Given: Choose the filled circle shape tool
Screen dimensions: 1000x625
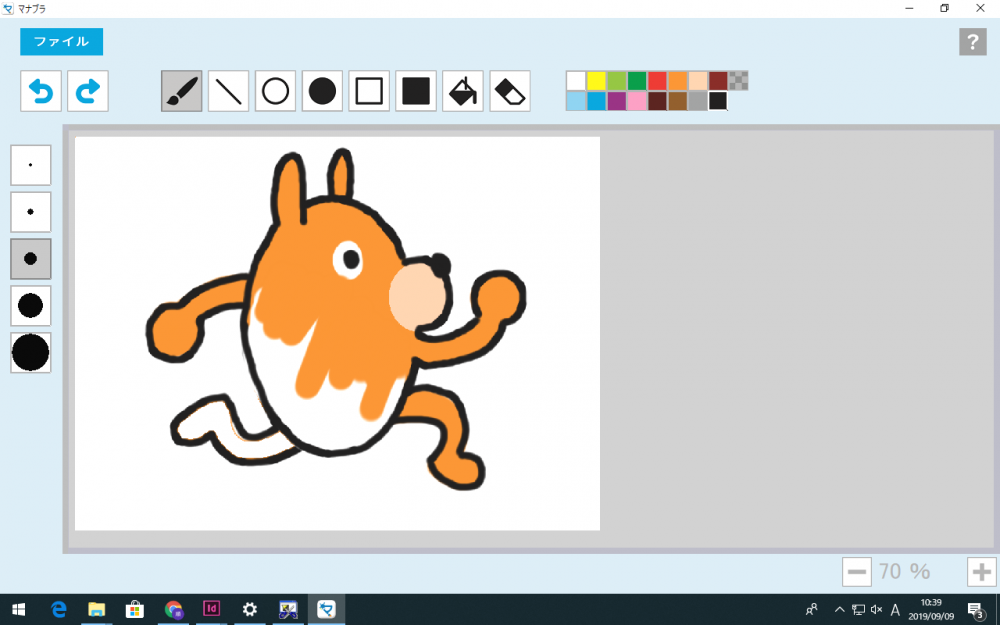Looking at the screenshot, I should (322, 91).
